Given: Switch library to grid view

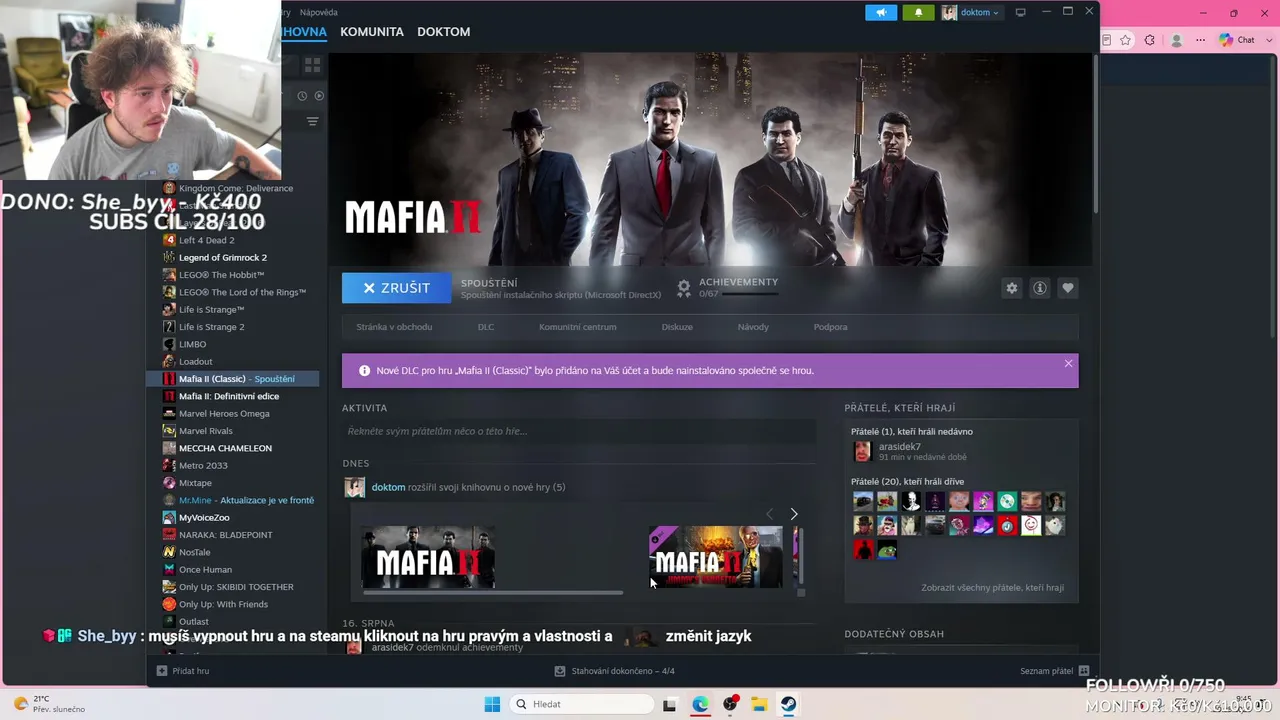Looking at the screenshot, I should (x=312, y=65).
